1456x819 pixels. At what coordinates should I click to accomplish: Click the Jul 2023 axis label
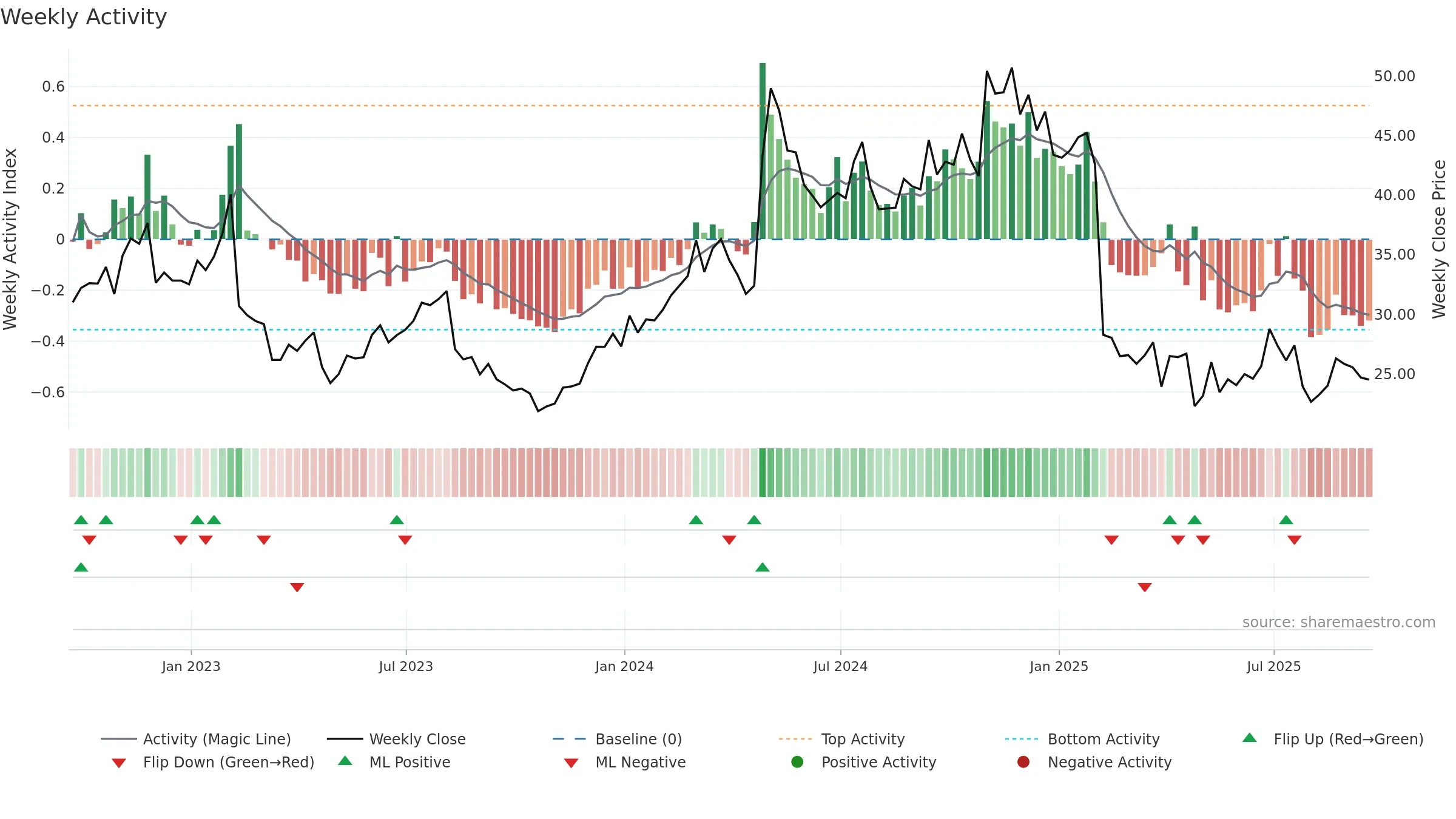click(406, 666)
